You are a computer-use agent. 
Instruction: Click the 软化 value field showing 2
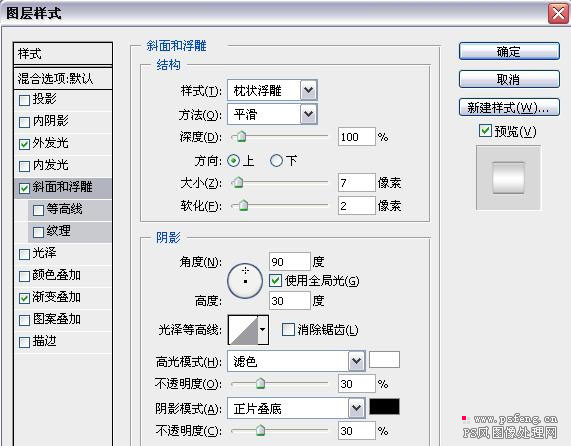(357, 206)
